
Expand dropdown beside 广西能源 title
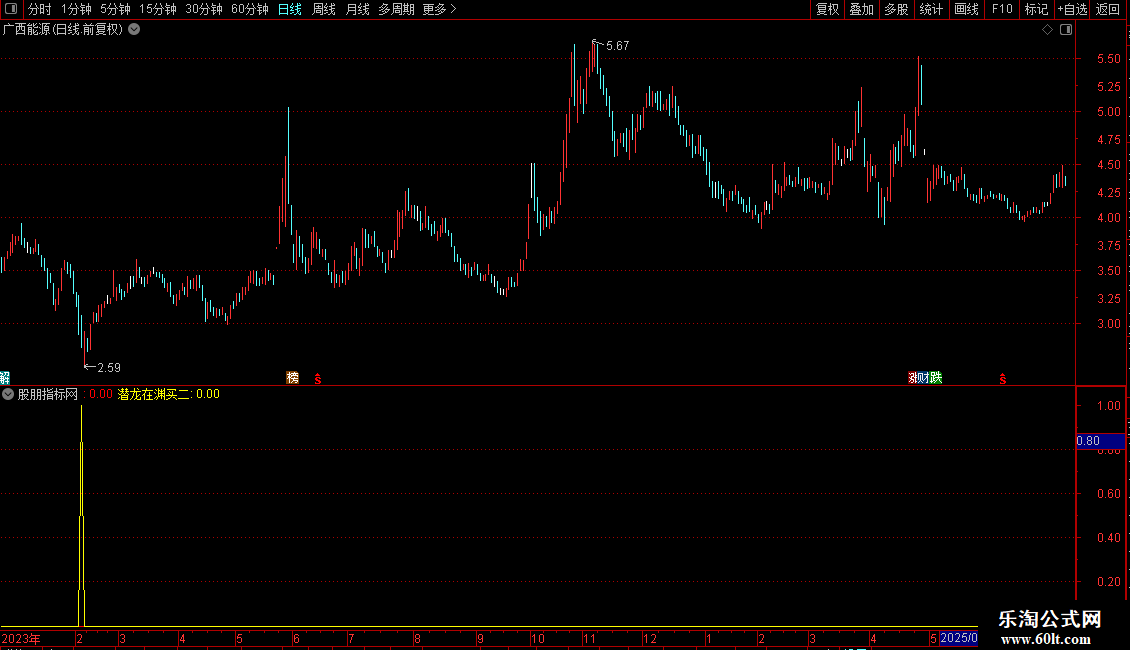click(134, 30)
